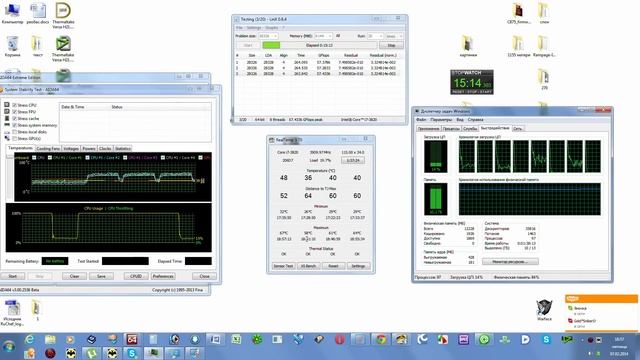Open the folder named 1 on desktop
The height and width of the screenshot is (360, 640).
pyautogui.click(x=37, y=310)
